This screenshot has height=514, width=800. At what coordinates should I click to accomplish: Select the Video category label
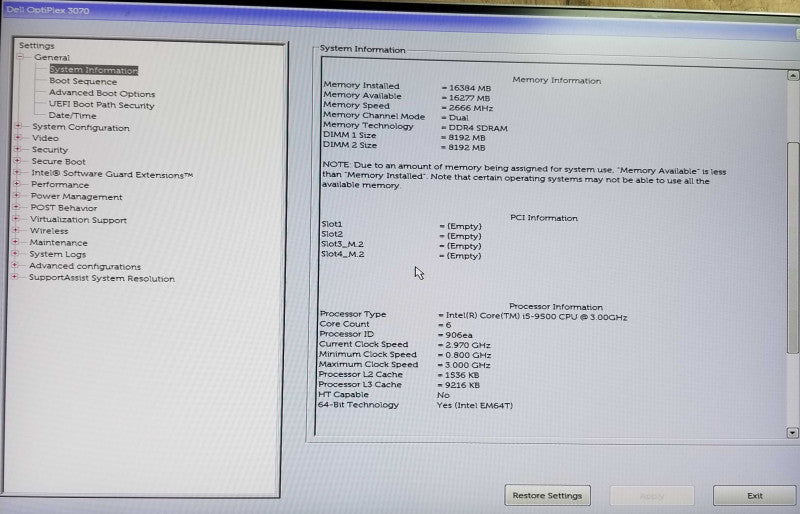coord(45,138)
